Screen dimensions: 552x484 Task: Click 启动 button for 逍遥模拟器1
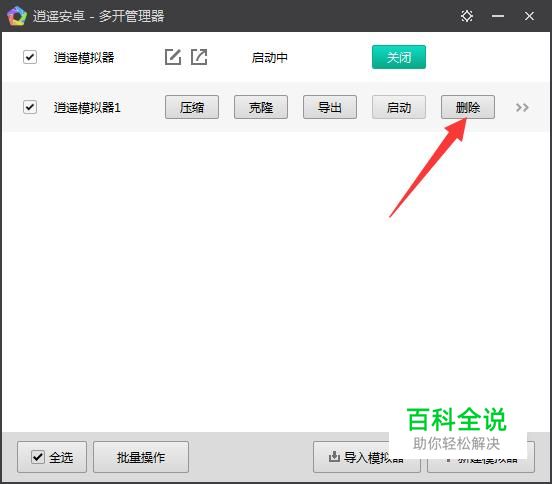399,107
